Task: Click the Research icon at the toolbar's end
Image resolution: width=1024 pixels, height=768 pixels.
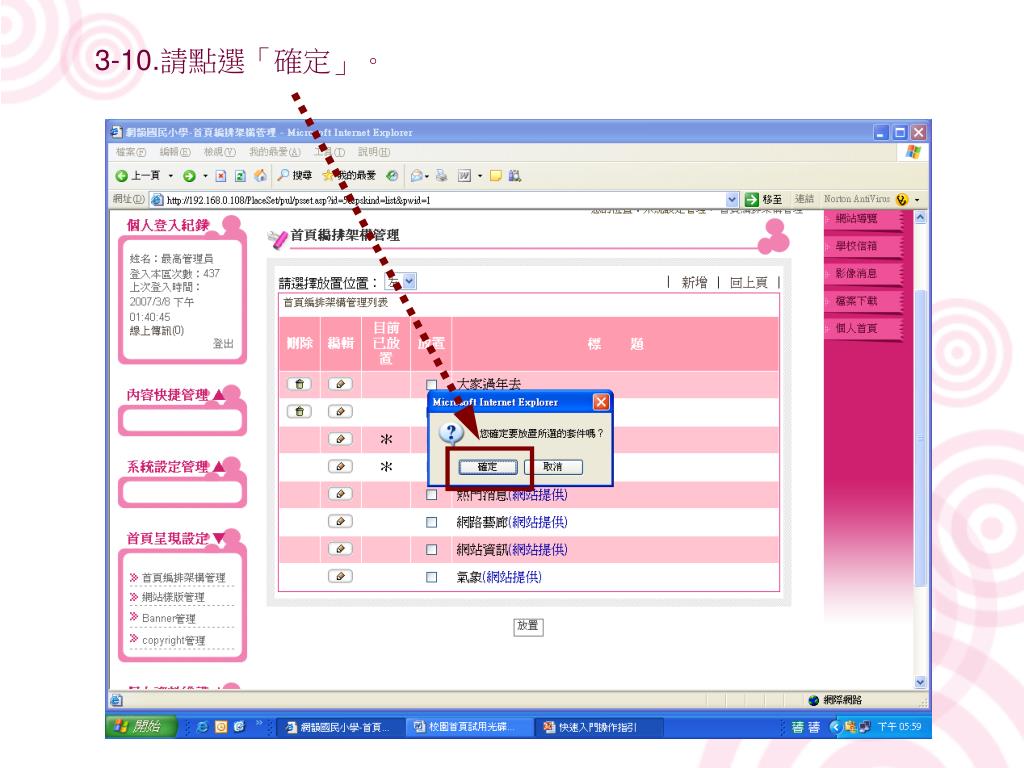Action: 515,176
